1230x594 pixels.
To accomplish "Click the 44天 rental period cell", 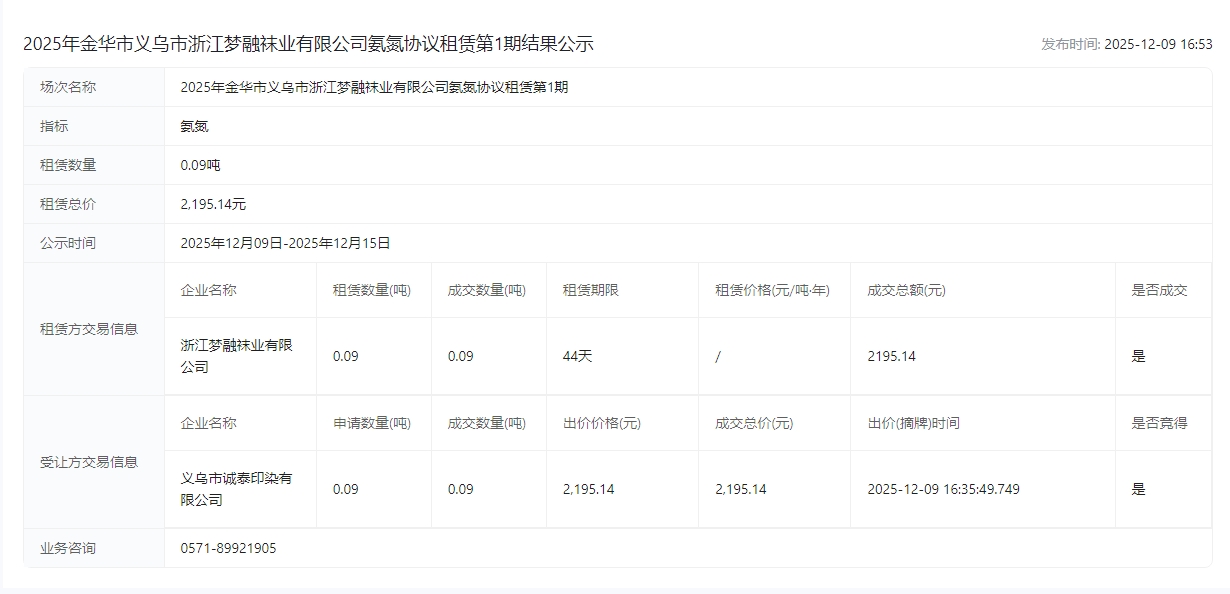I will (577, 356).
